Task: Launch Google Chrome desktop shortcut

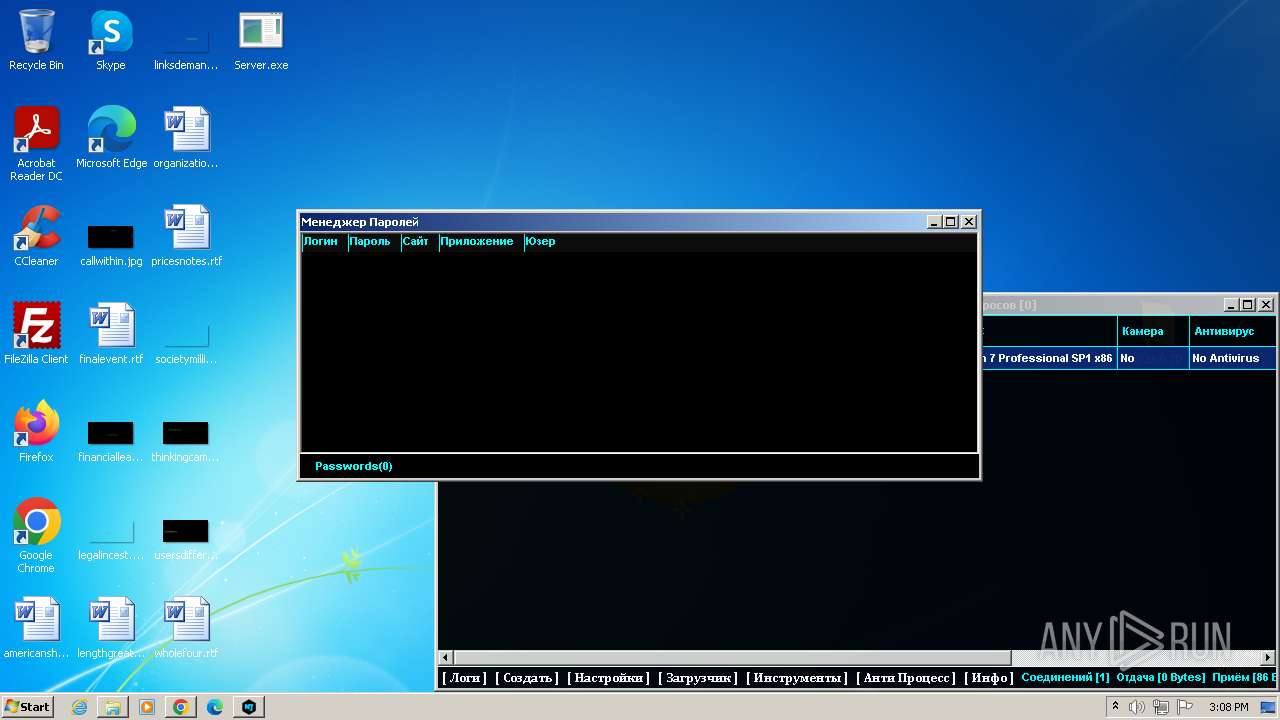Action: pyautogui.click(x=36, y=537)
